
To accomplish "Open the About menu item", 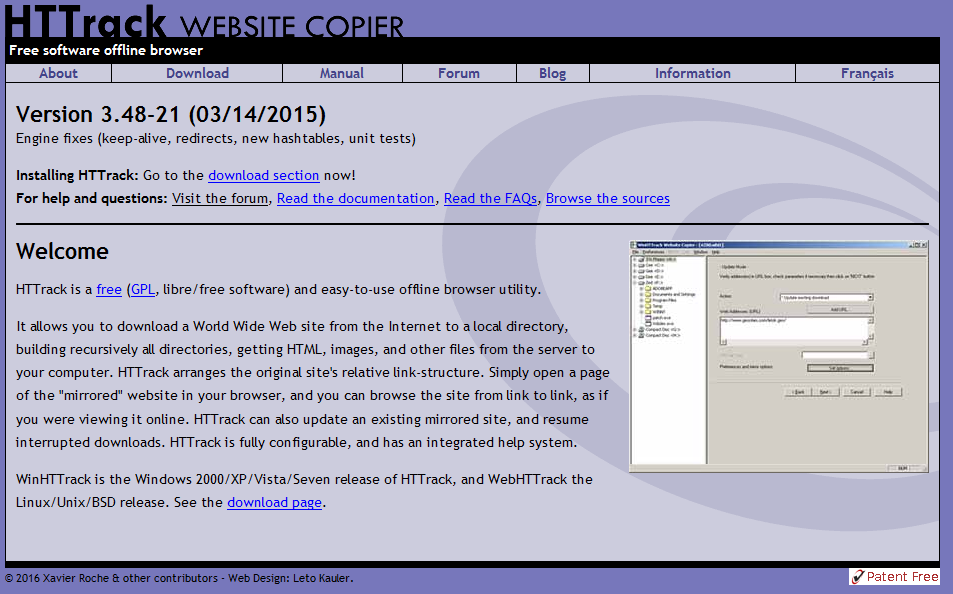I will 58,73.
